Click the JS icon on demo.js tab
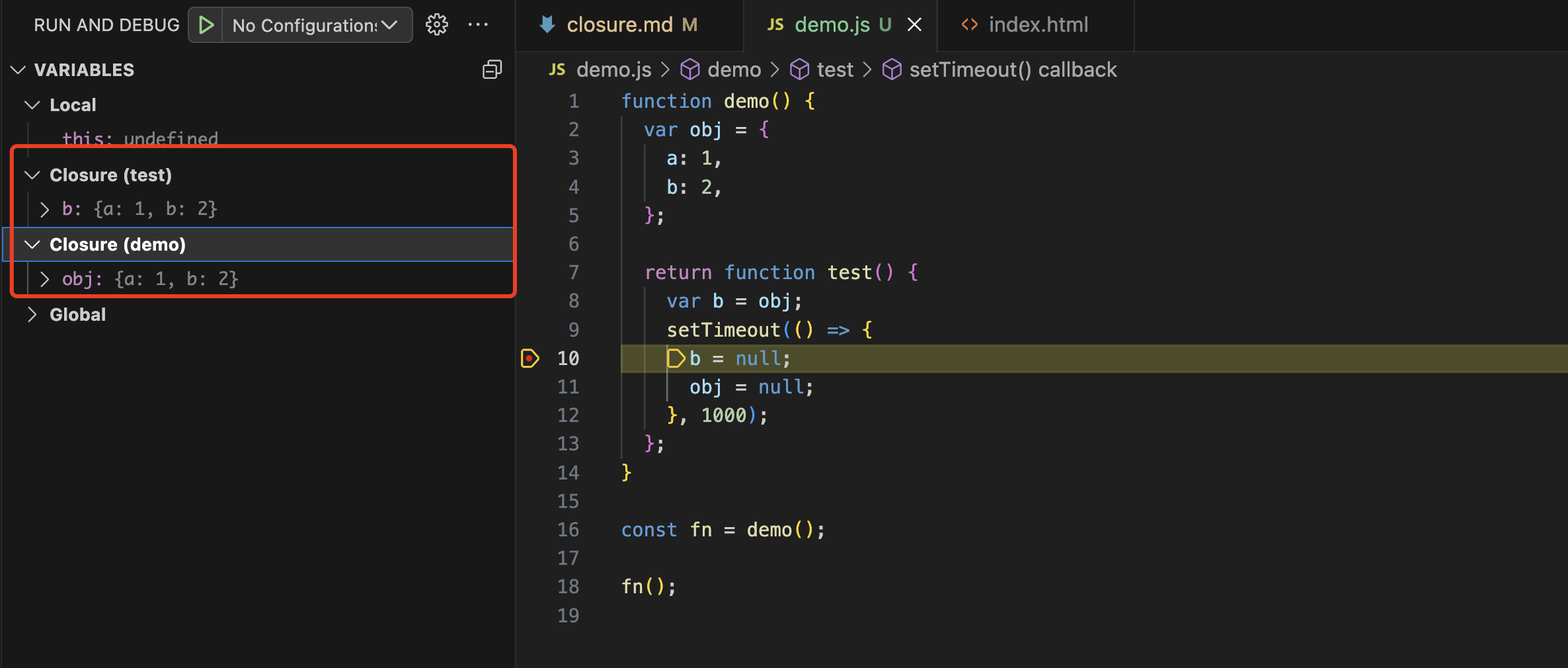The image size is (1568, 668). tap(775, 24)
